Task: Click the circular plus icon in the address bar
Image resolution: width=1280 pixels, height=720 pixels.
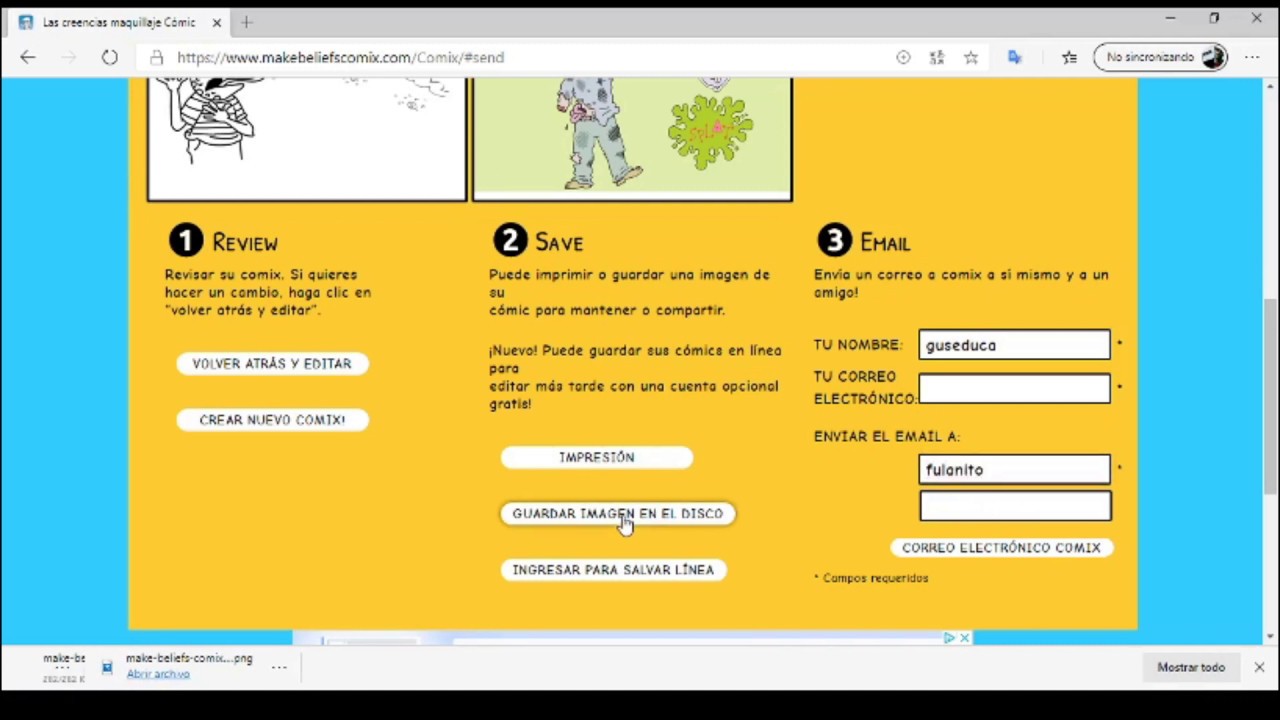Action: [x=903, y=58]
